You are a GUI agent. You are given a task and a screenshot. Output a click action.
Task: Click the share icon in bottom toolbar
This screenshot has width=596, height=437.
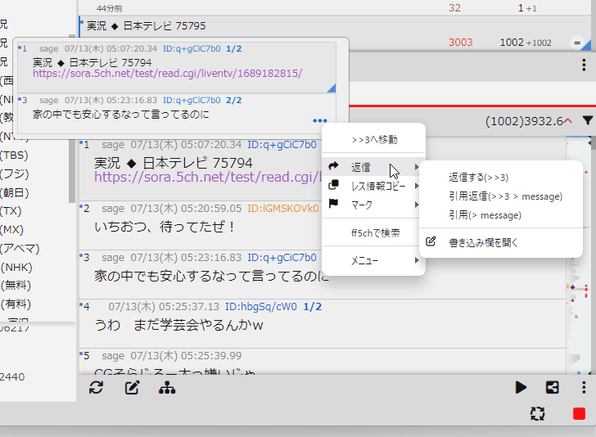click(x=552, y=388)
